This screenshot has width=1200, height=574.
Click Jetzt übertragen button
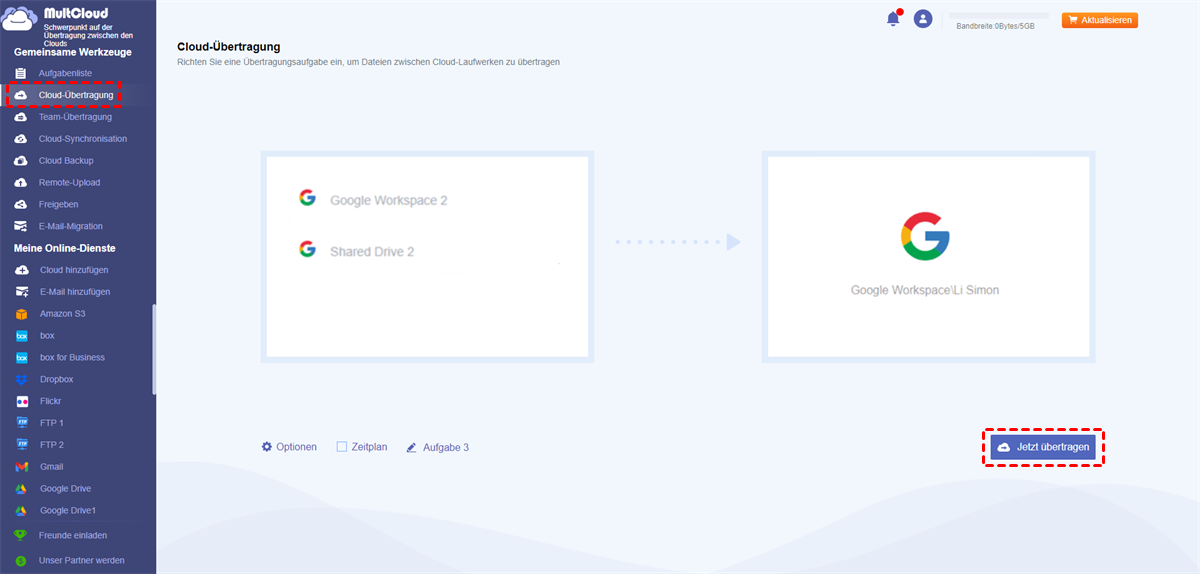tap(1044, 447)
